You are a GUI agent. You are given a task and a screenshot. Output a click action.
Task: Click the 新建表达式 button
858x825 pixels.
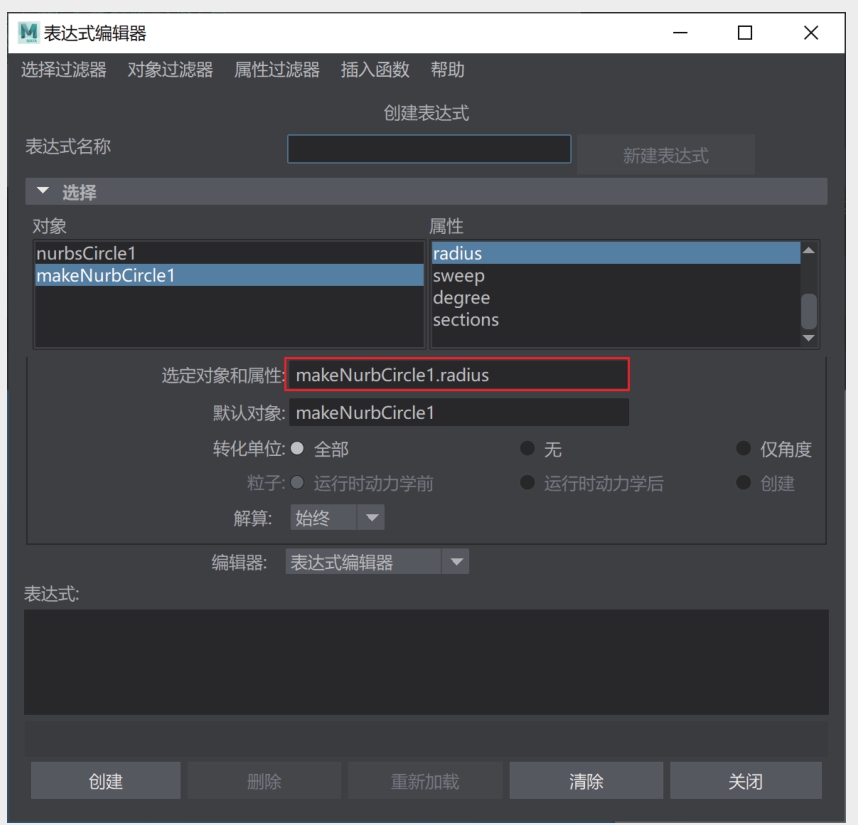665,155
